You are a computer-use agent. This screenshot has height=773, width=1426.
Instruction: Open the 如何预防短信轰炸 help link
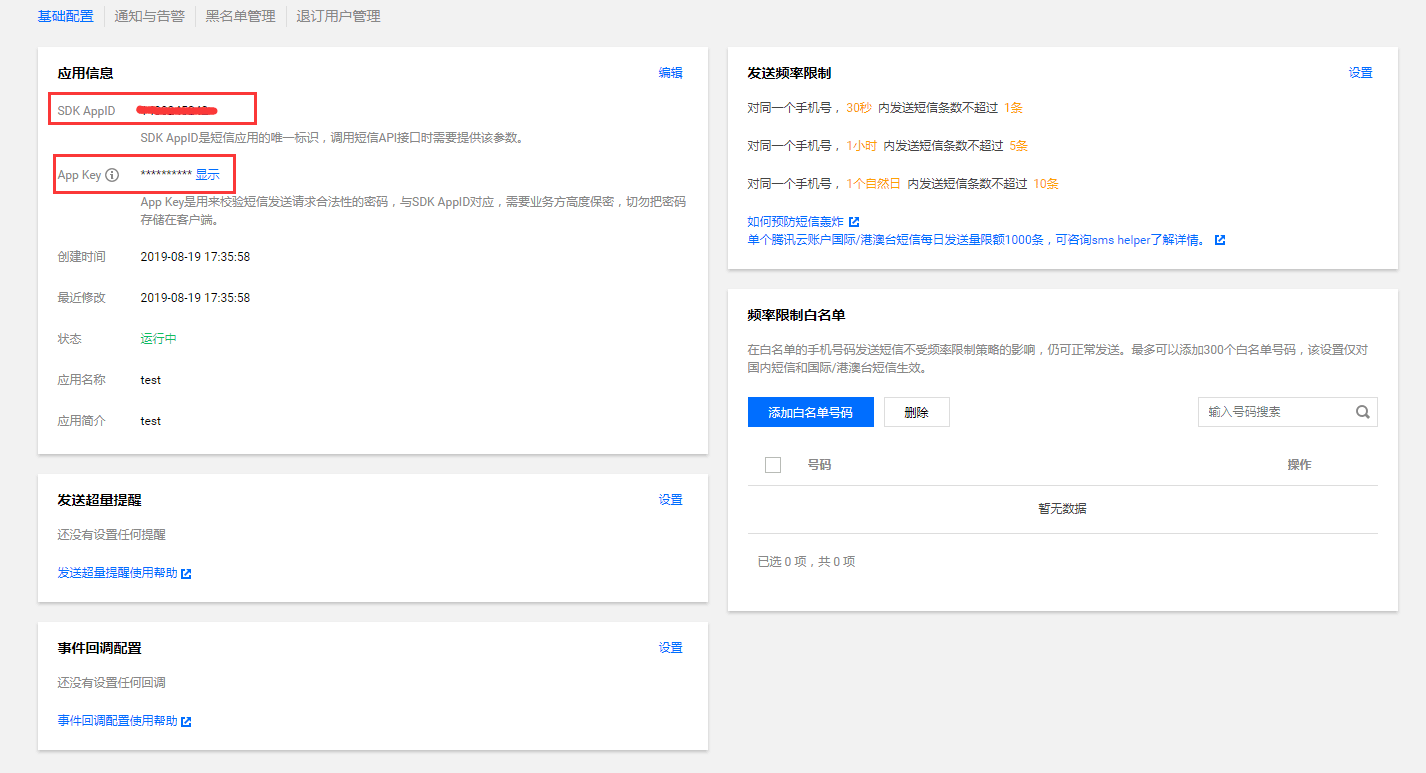[x=795, y=222]
